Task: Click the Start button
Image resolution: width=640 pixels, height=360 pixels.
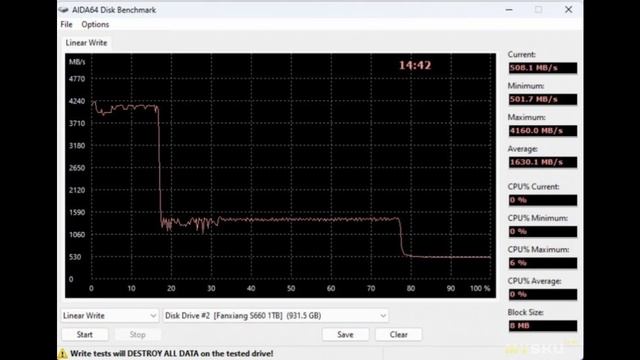Action: pos(85,334)
